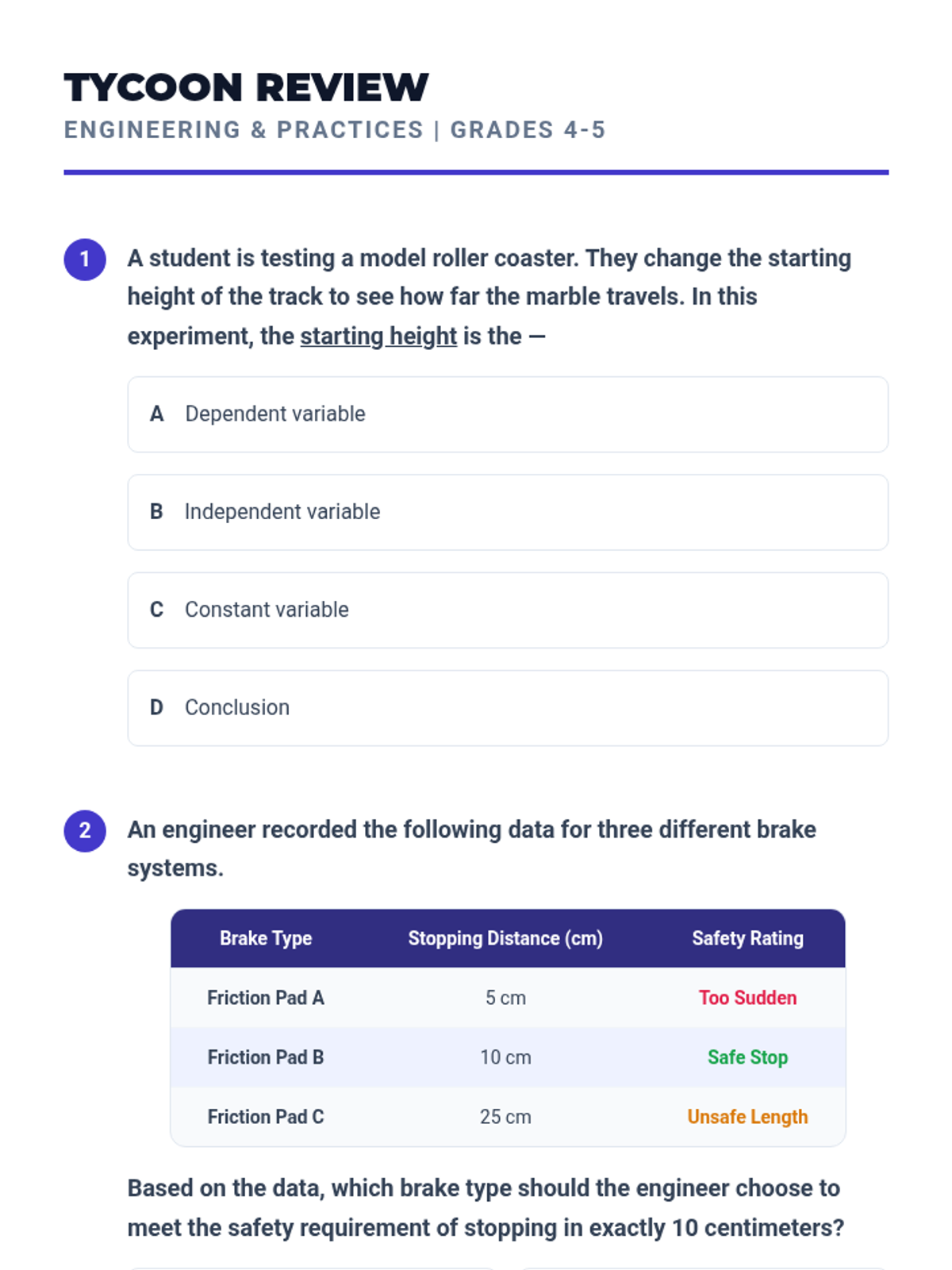Click the orange "Unsafe Length" rating
Image resolution: width=952 pixels, height=1270 pixels.
click(747, 1117)
